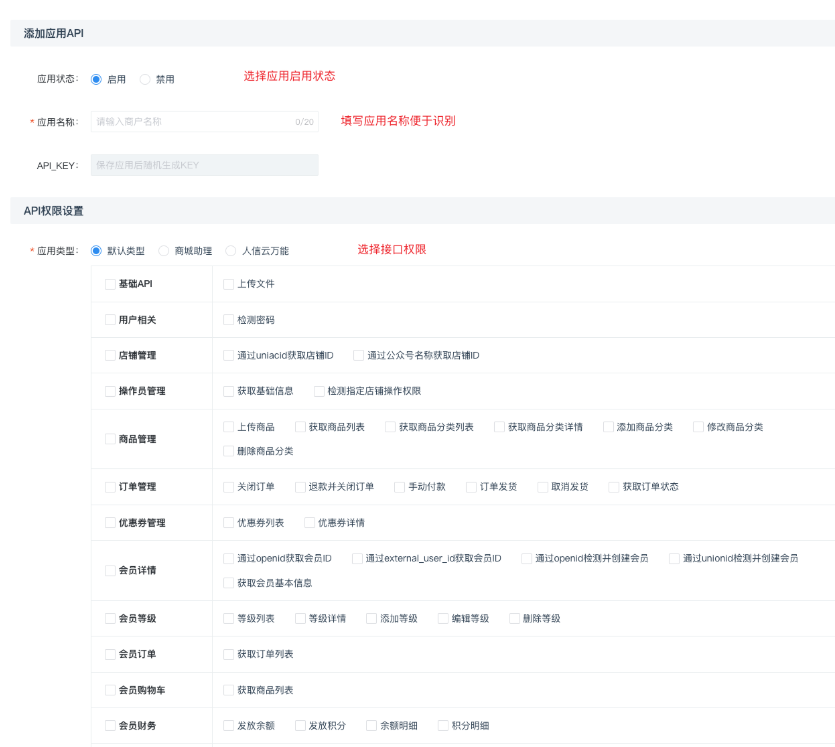Check the 编辑等级 permission
This screenshot has width=835, height=747.
point(443,619)
